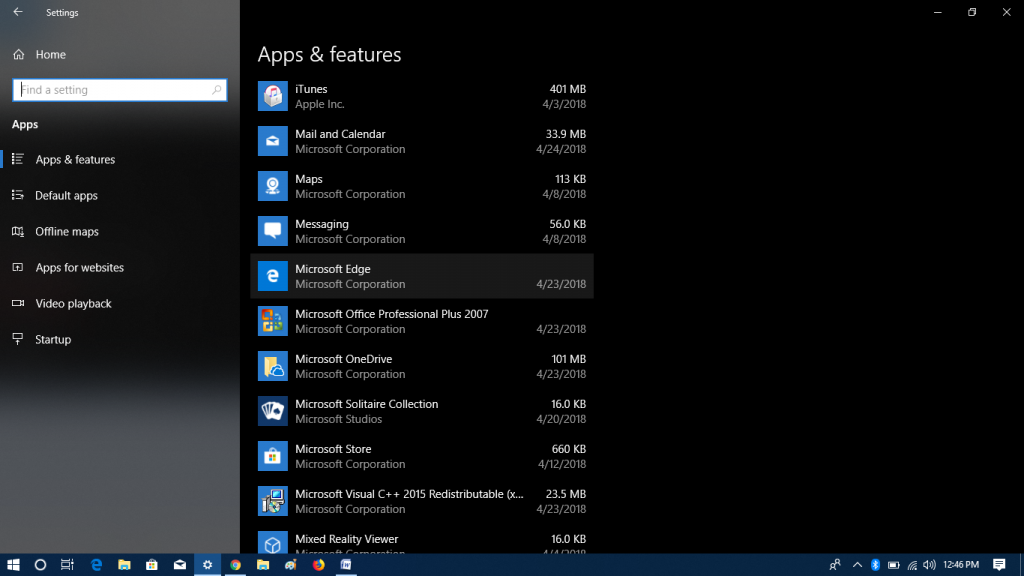Expand hidden icons in the system tray
This screenshot has width=1024, height=576.
[856, 564]
